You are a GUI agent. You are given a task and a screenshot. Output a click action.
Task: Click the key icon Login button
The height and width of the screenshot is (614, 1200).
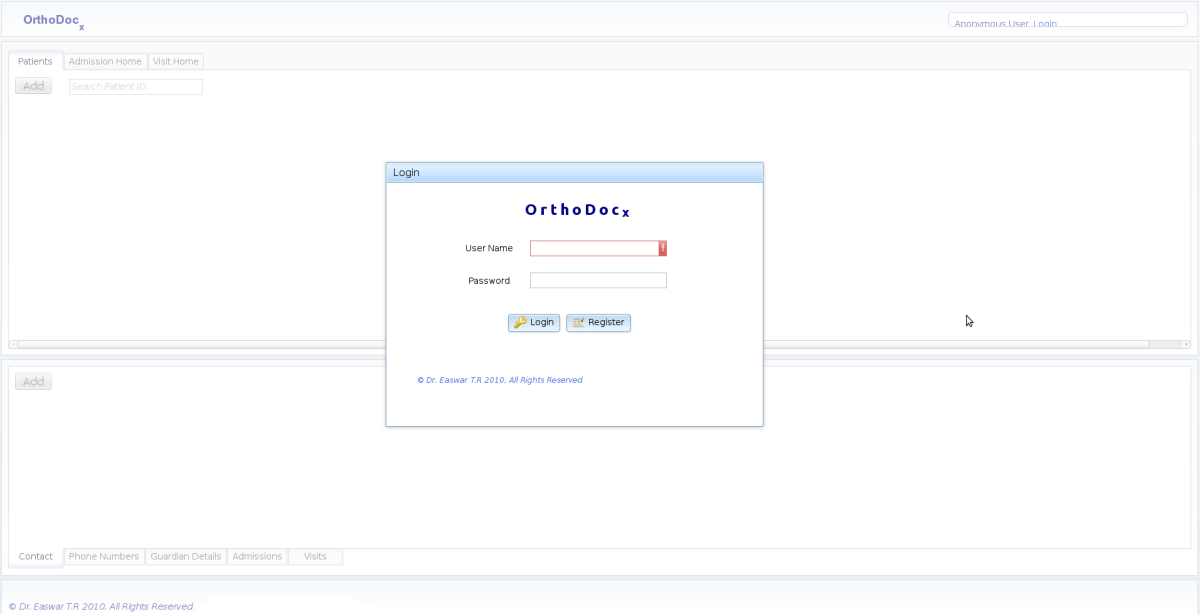point(534,323)
